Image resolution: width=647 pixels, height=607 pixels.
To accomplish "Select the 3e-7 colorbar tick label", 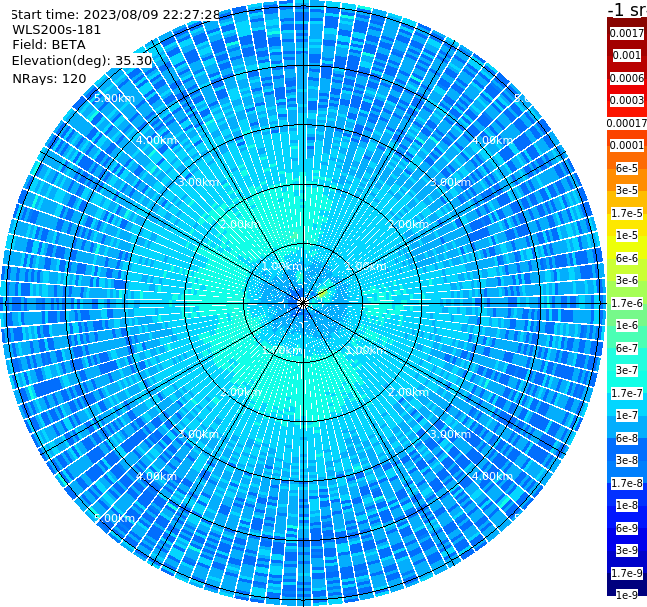I will click(x=627, y=370).
